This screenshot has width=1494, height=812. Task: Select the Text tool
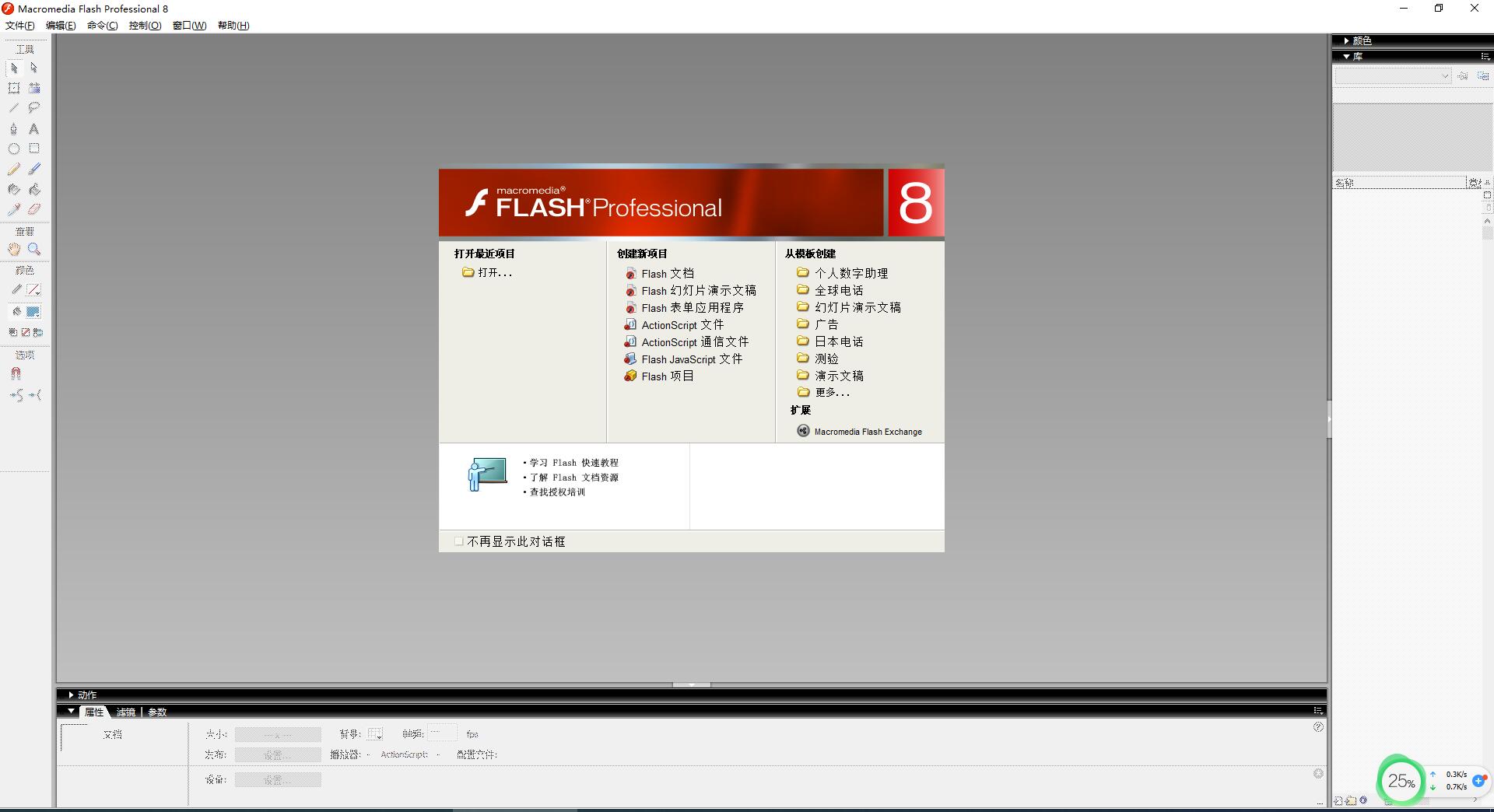34,129
